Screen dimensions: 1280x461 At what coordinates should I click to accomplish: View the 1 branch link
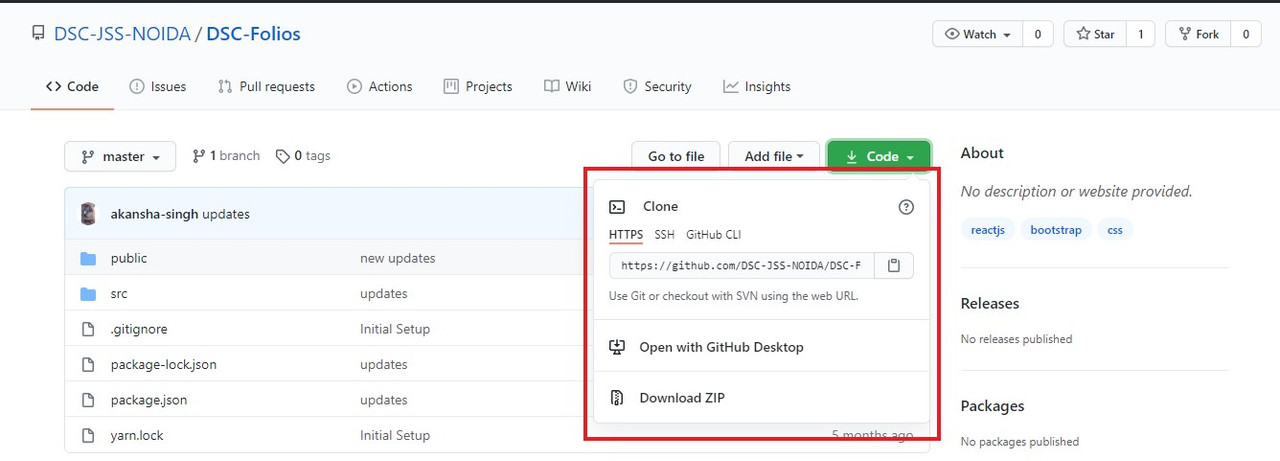[x=226, y=156]
